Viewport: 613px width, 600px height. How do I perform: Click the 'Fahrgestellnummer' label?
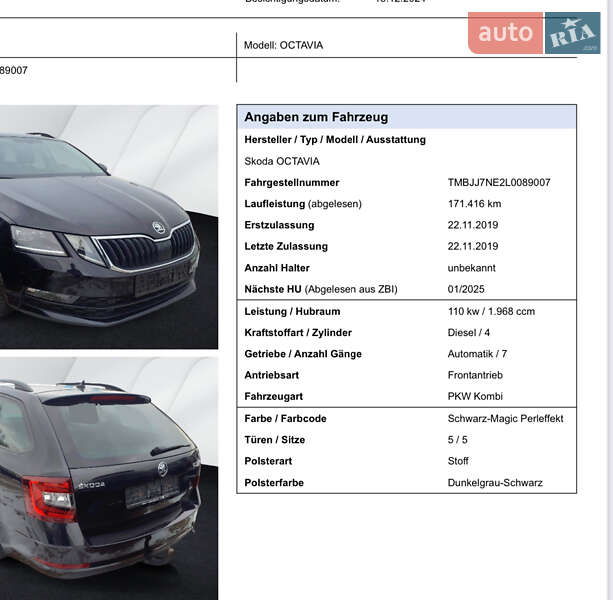[292, 183]
